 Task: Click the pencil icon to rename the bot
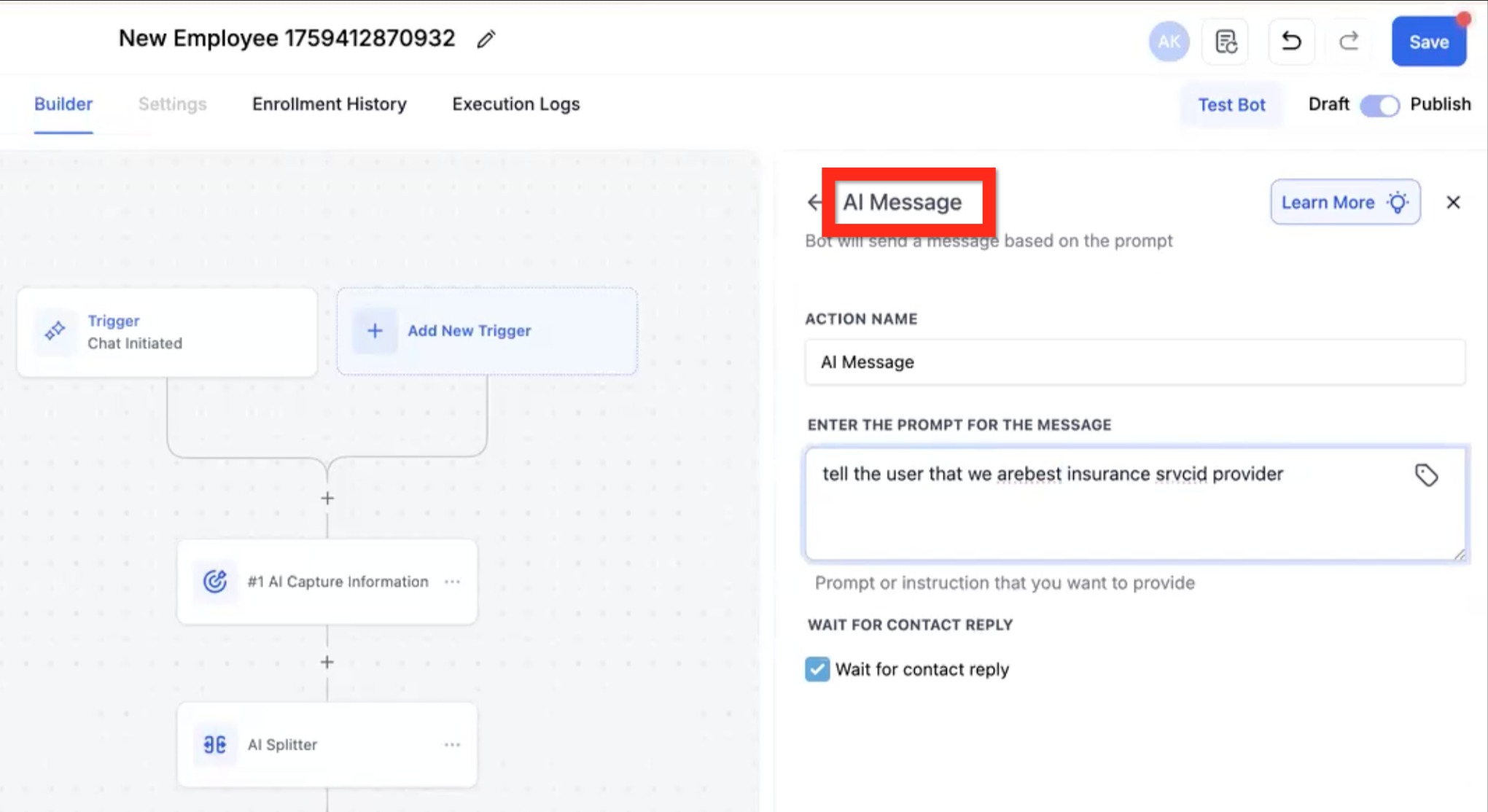(486, 39)
